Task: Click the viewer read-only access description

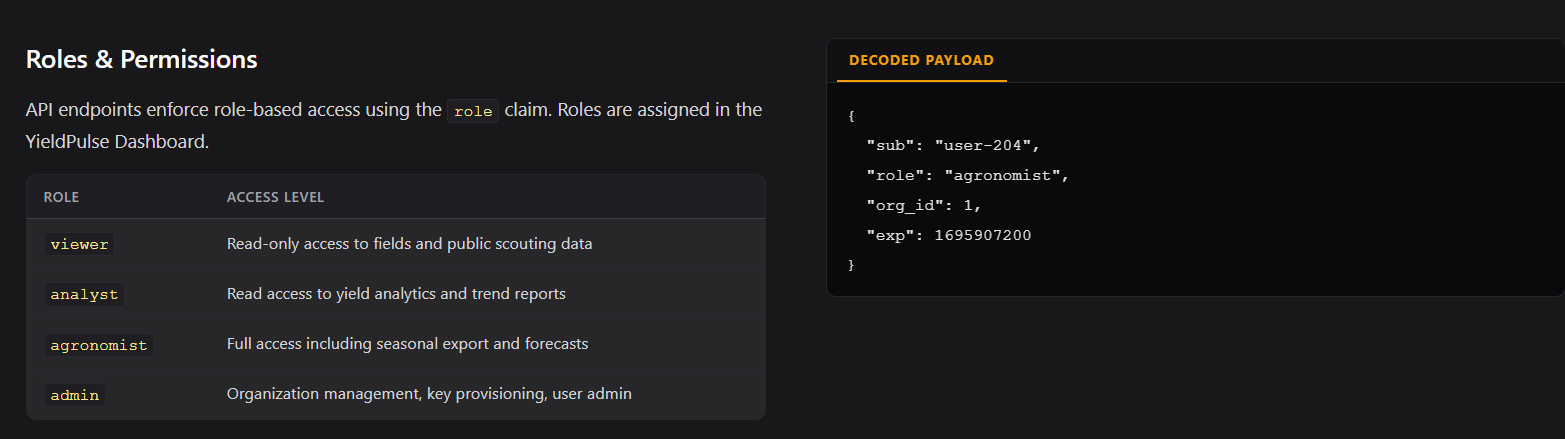Action: (x=409, y=244)
